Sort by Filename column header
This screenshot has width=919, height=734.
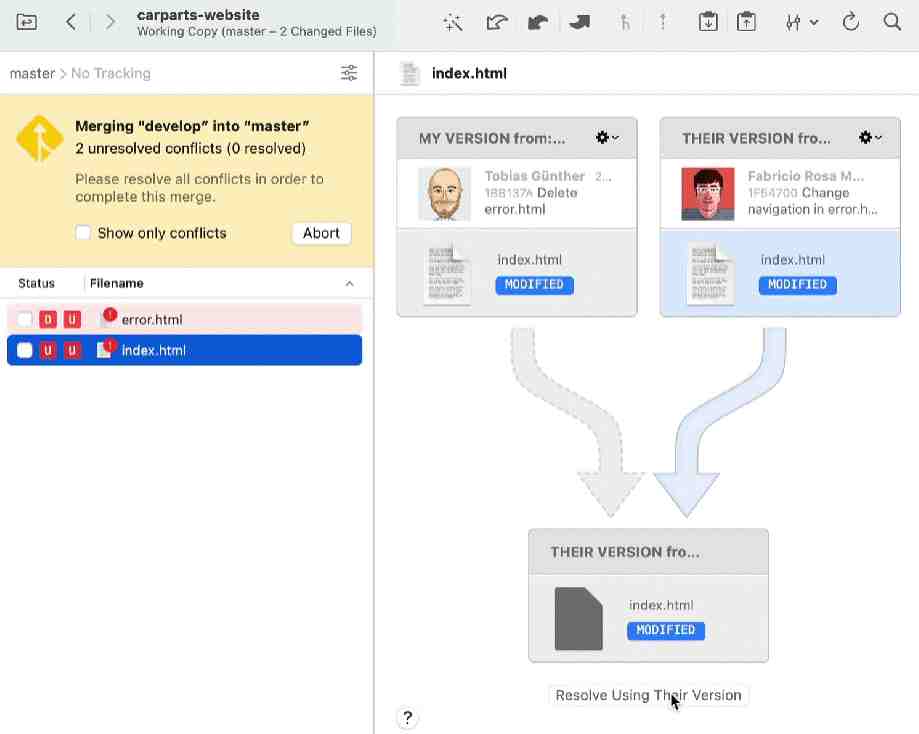coord(117,283)
